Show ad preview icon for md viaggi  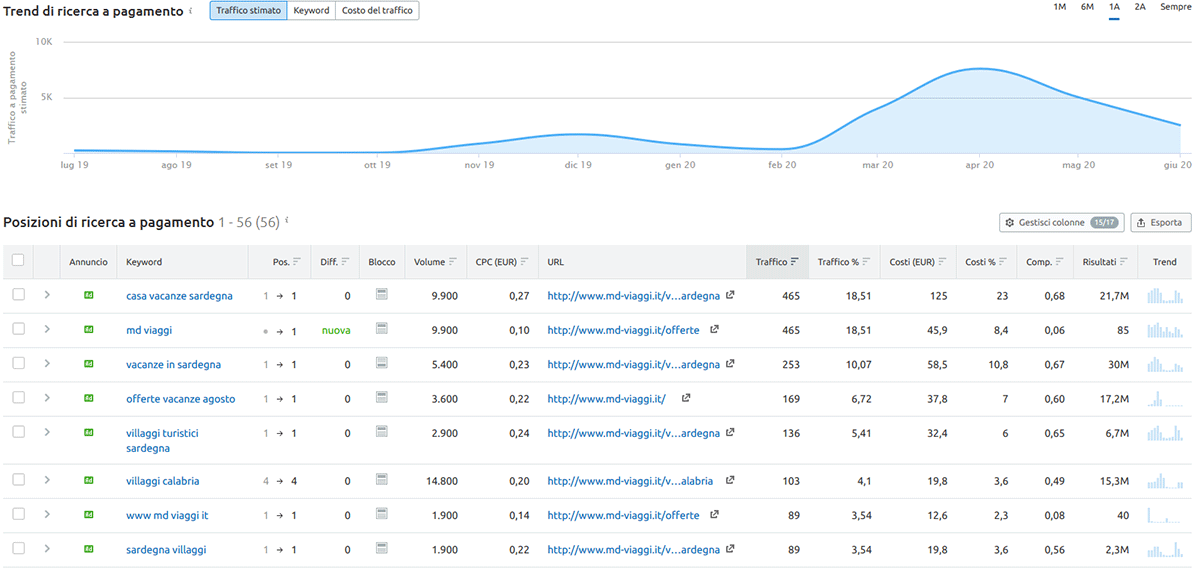(88, 330)
